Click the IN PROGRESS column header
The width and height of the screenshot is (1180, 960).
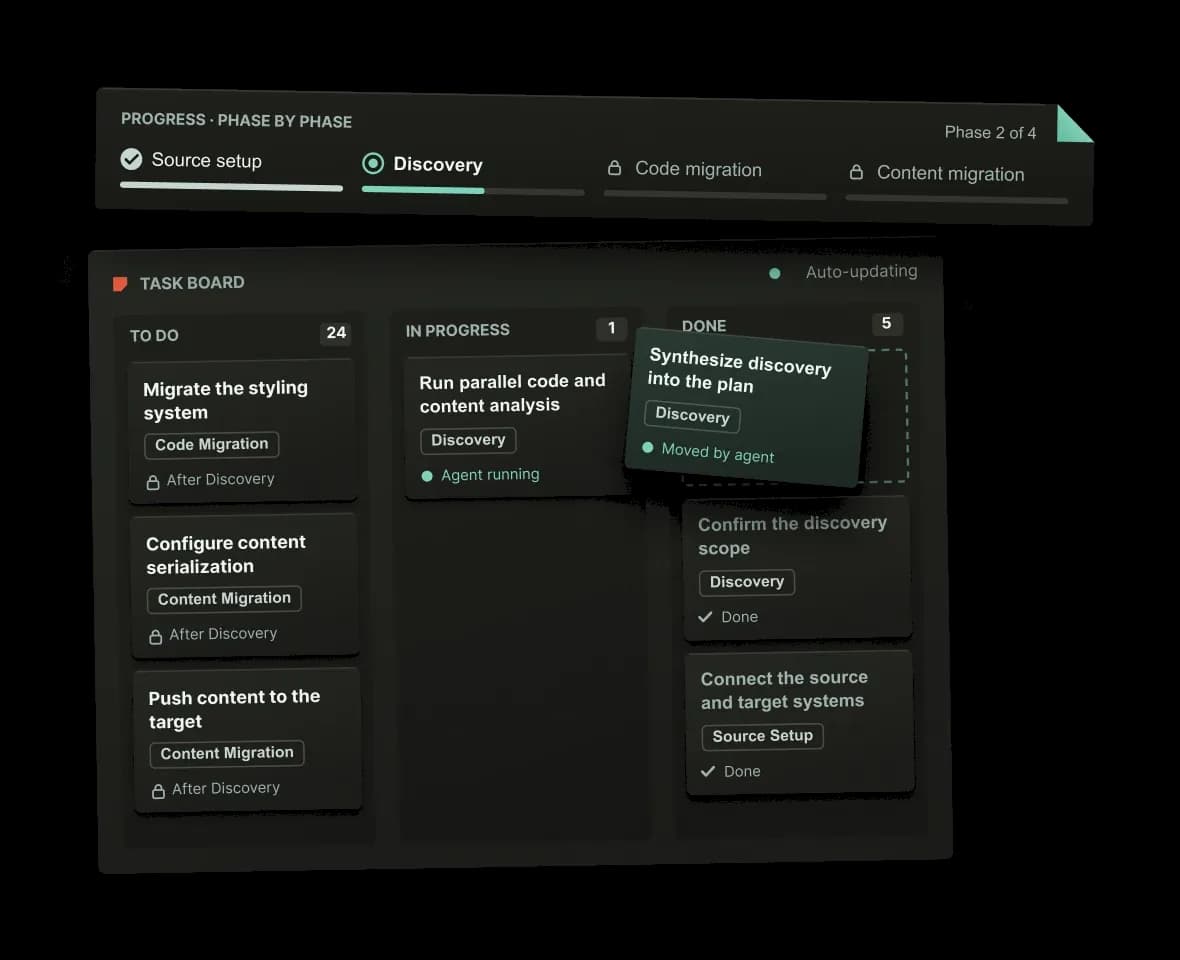click(x=458, y=330)
